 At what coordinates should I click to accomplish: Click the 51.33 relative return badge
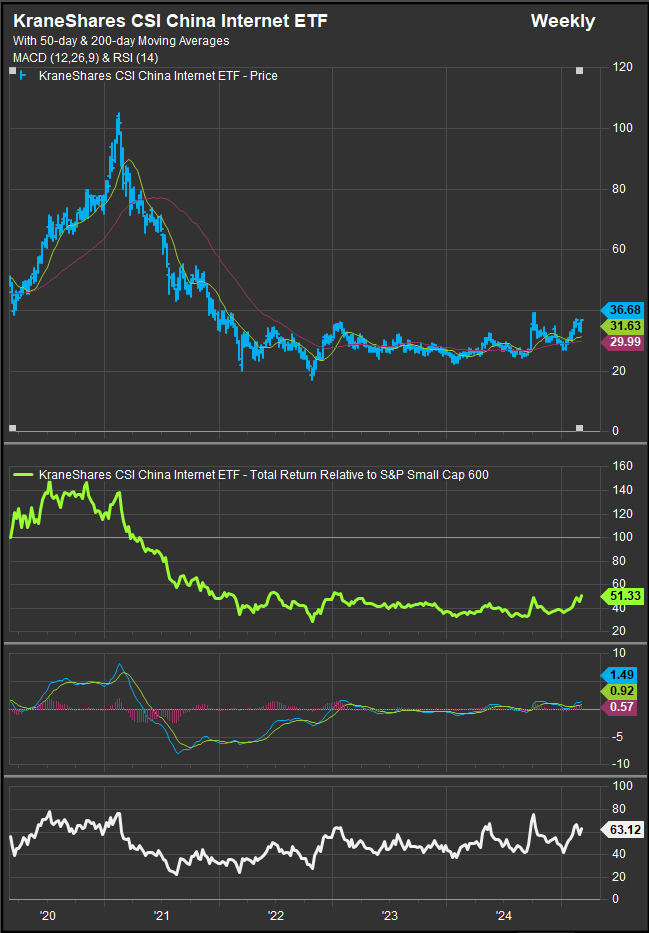(623, 596)
